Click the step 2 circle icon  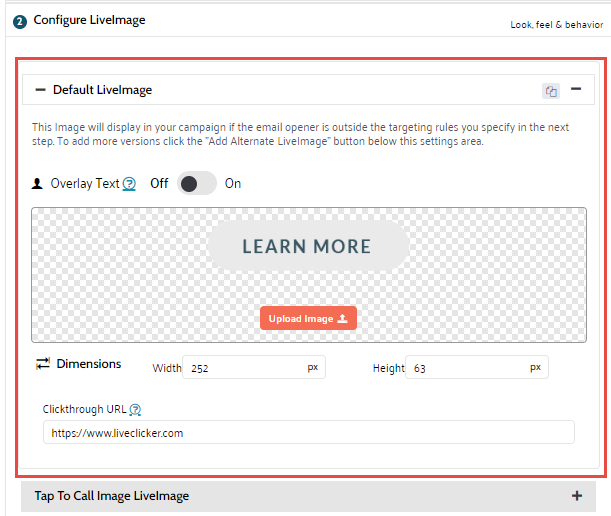(20, 22)
